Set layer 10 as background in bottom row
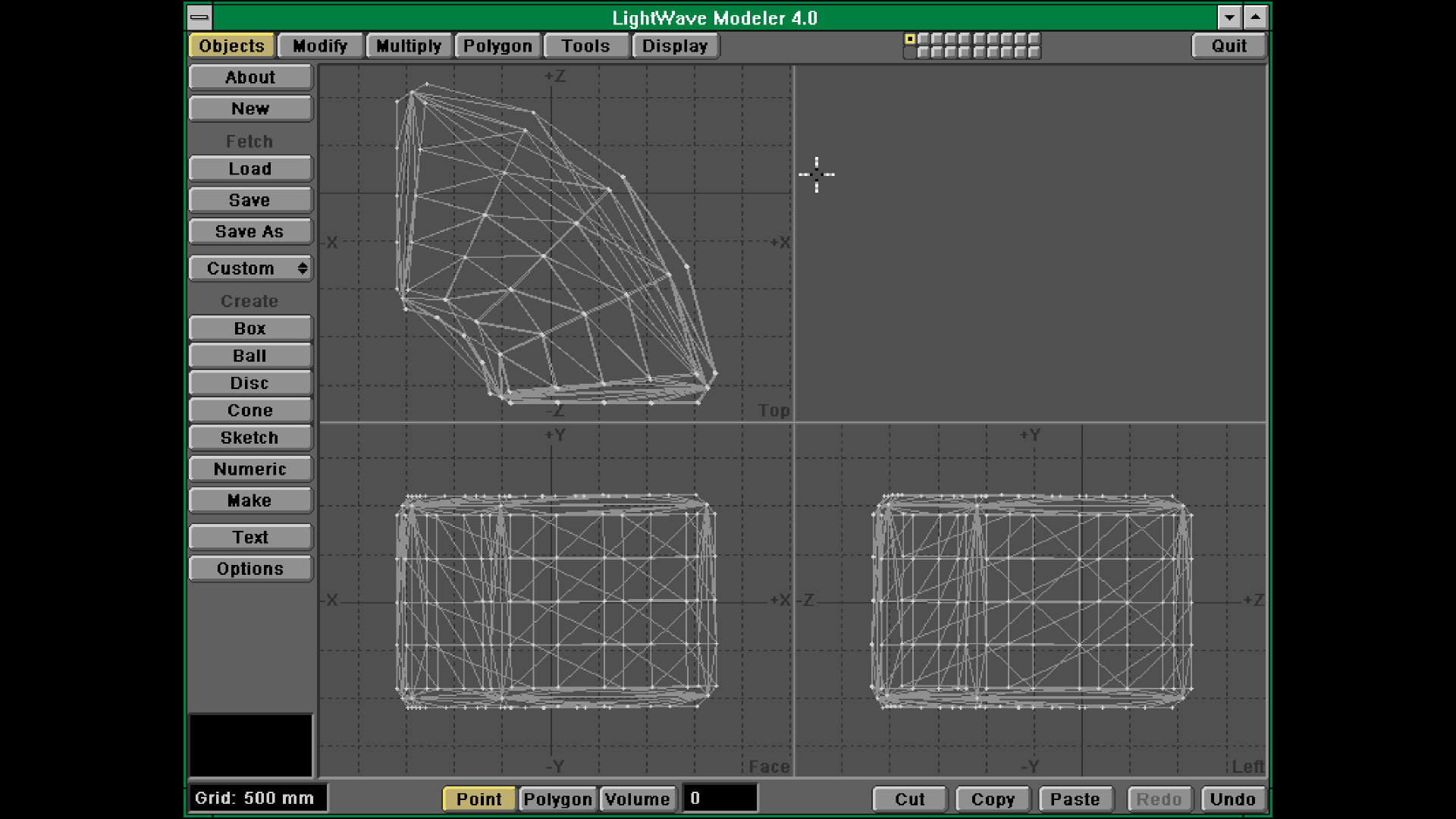This screenshot has width=1456, height=819. [1034, 52]
